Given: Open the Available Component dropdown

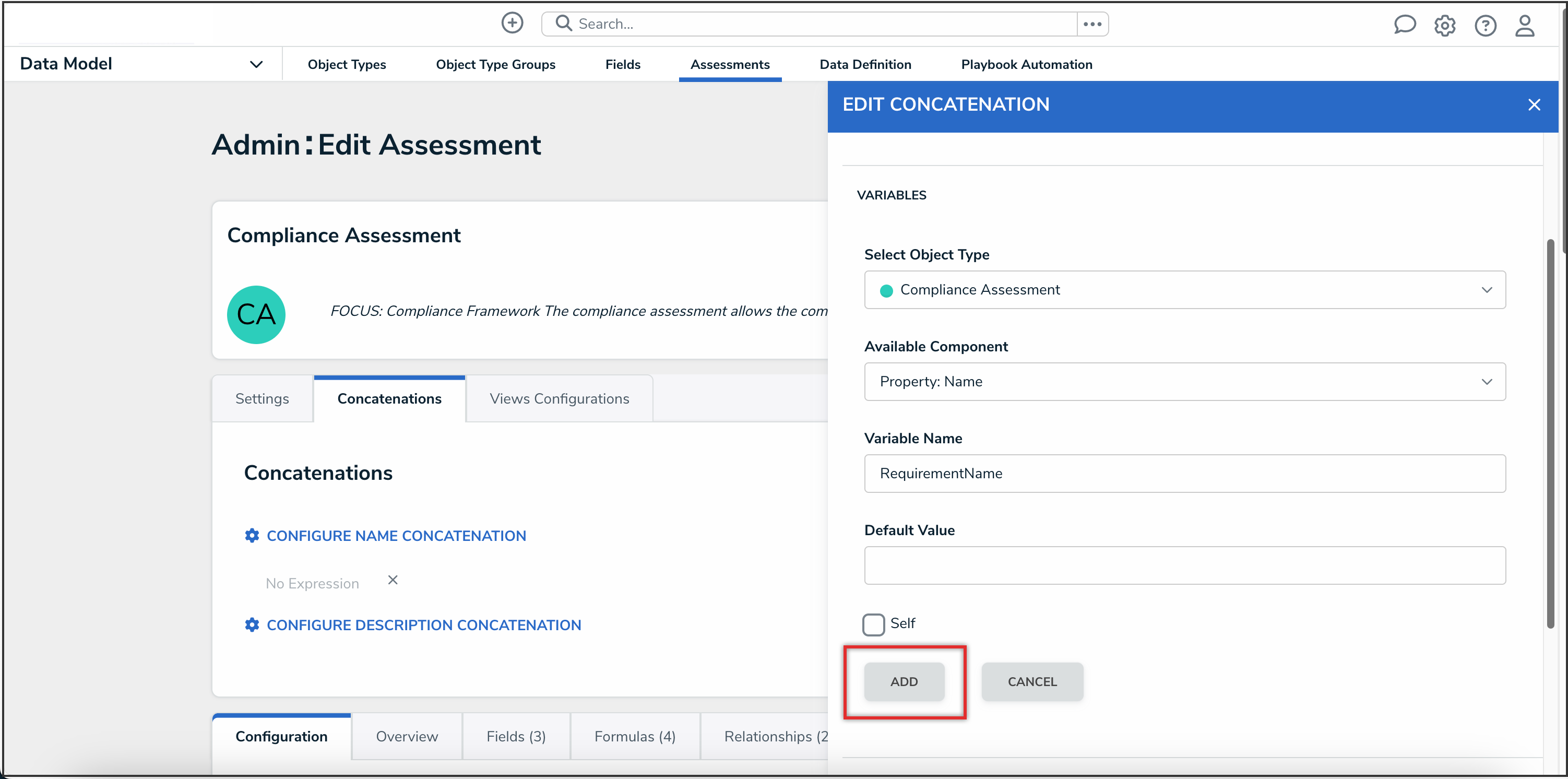Looking at the screenshot, I should (1184, 382).
